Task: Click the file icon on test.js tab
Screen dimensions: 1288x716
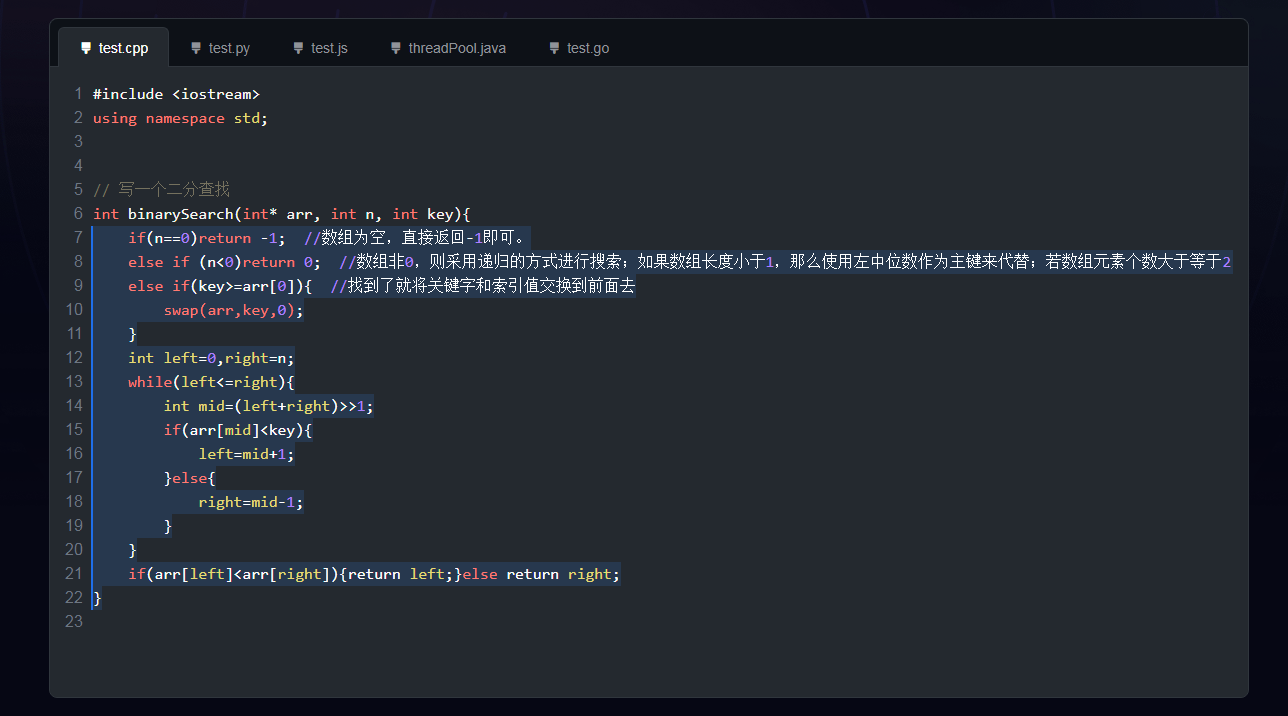Action: click(x=298, y=48)
